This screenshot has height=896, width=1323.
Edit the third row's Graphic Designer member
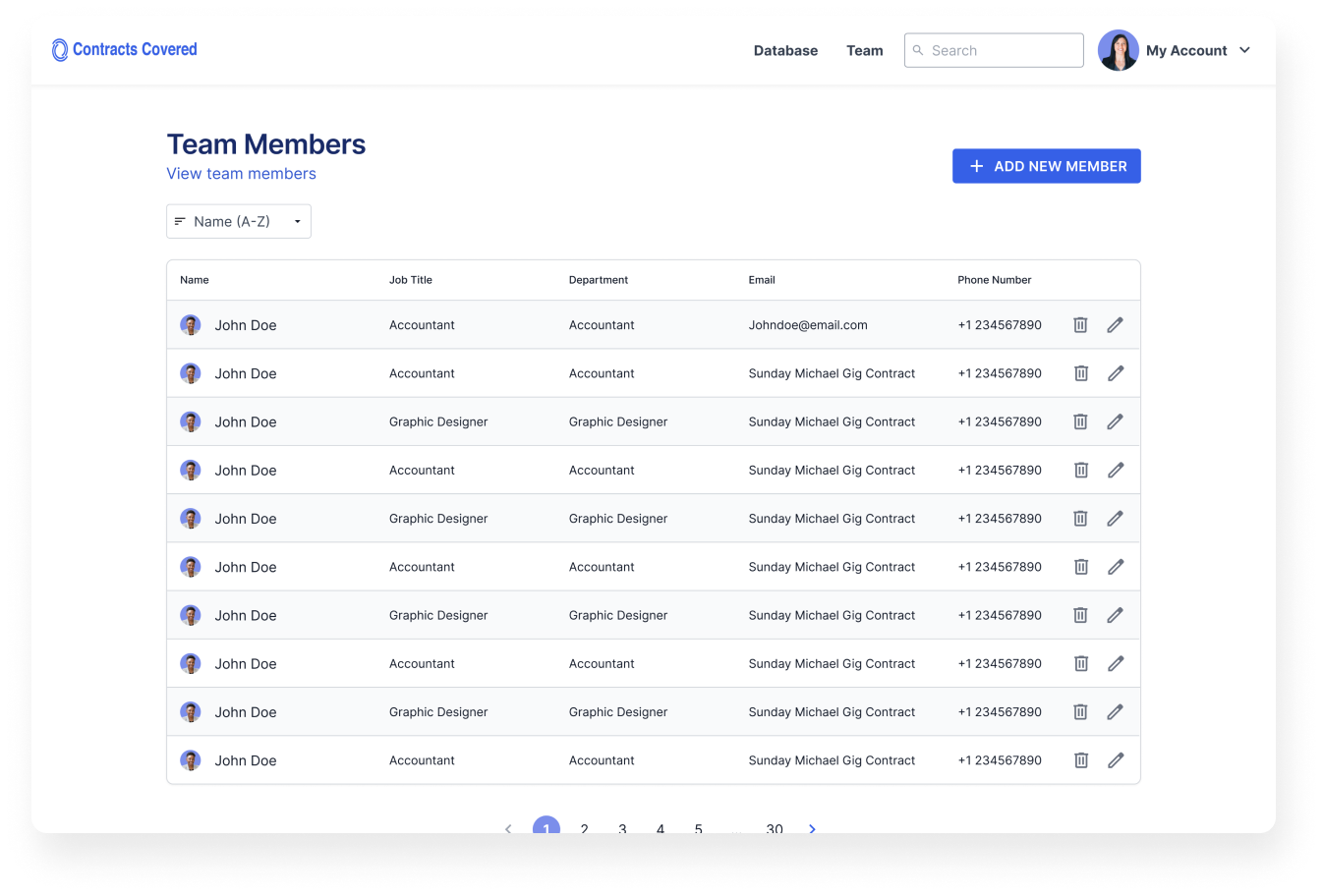coord(1115,421)
